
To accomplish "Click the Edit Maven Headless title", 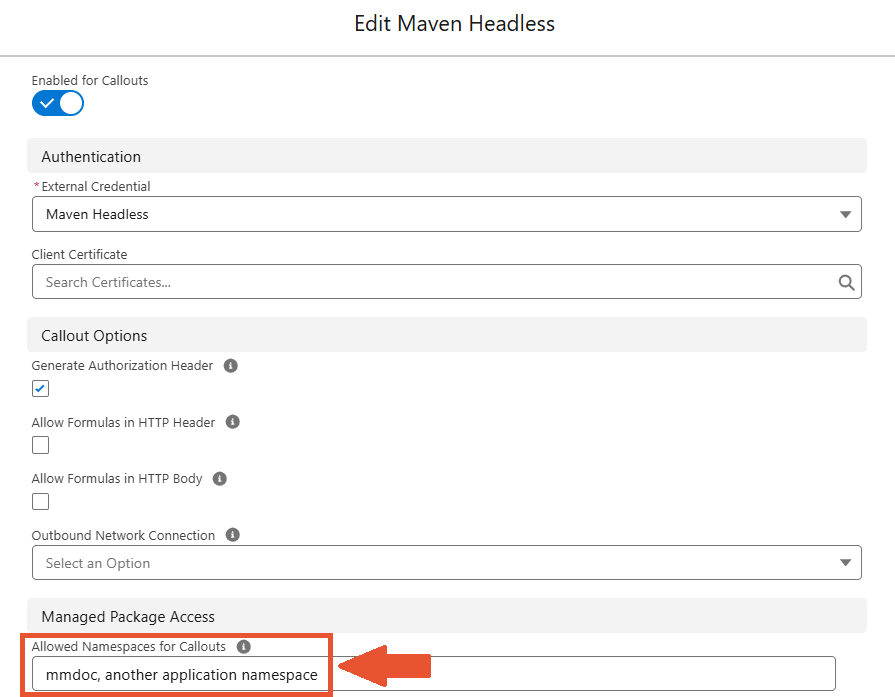I will tap(454, 24).
